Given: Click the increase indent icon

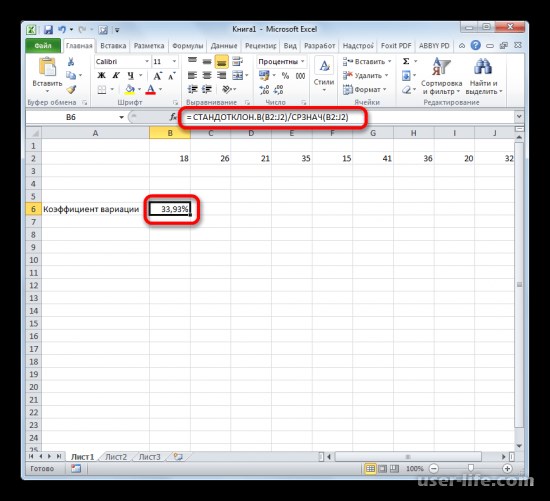Looking at the screenshot, I should [x=207, y=89].
